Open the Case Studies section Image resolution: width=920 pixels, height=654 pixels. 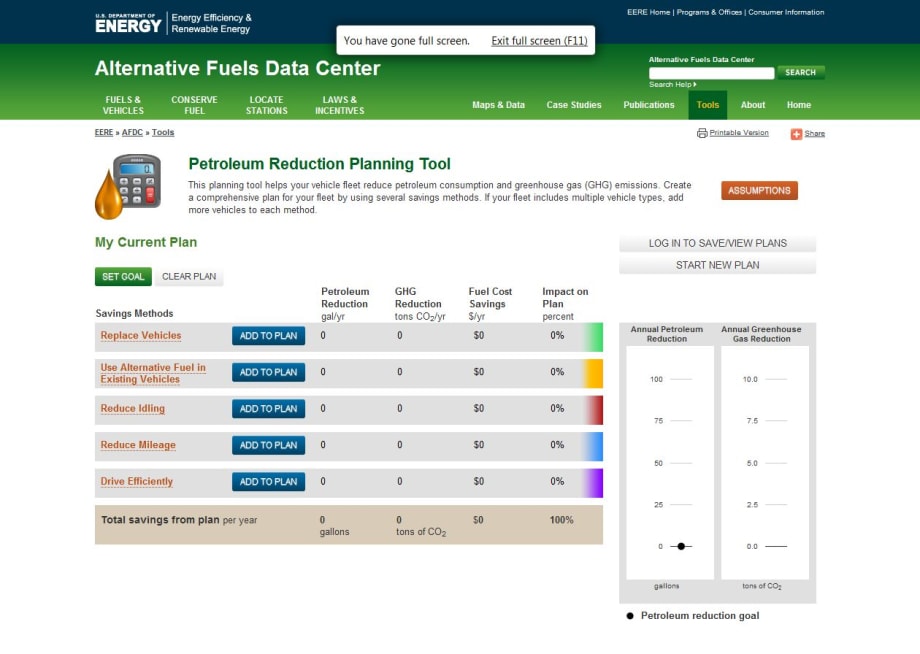(574, 105)
